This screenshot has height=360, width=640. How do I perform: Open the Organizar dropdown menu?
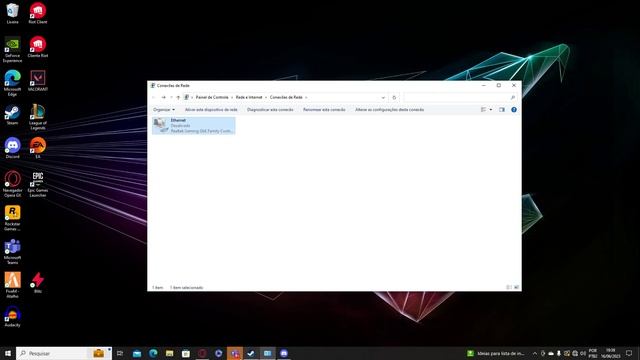pyautogui.click(x=164, y=110)
